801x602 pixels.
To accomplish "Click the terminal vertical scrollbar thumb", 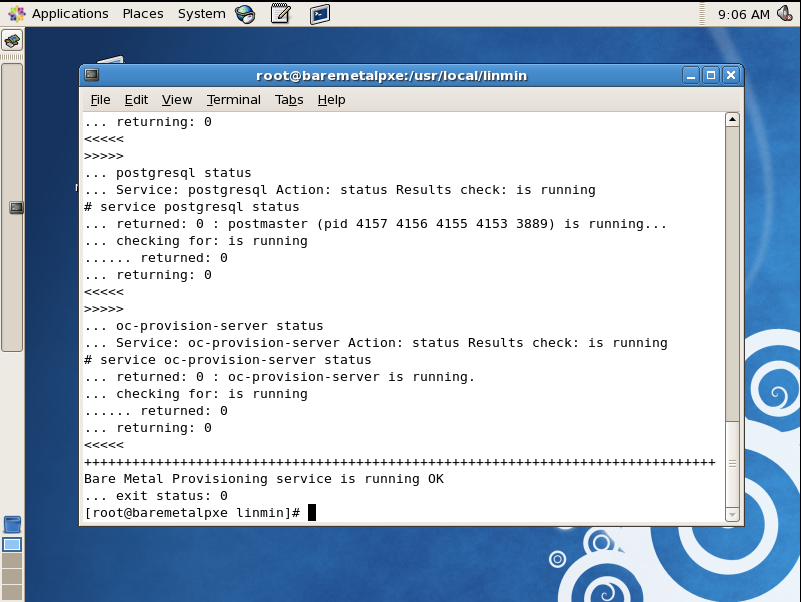I will point(733,464).
